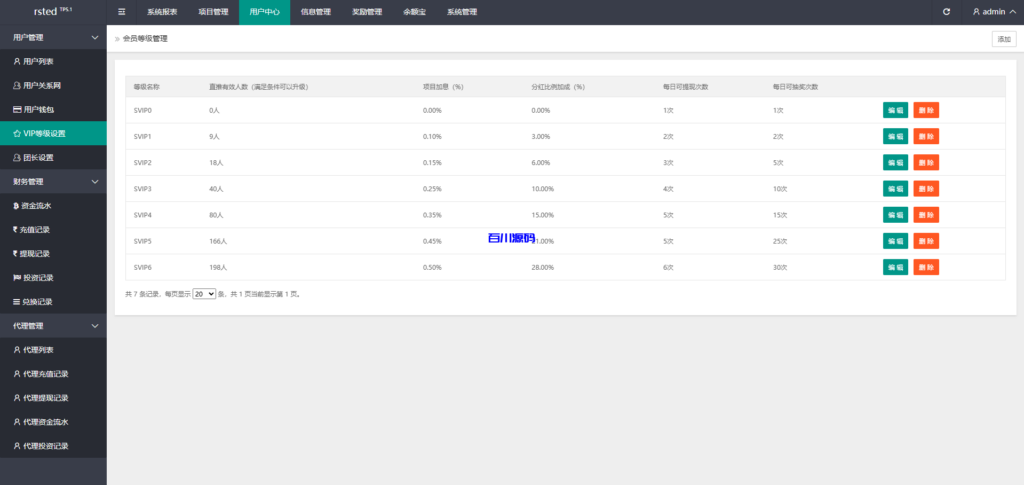
Task: Click 编辑 for the SVIP6 row
Action: click(x=895, y=267)
